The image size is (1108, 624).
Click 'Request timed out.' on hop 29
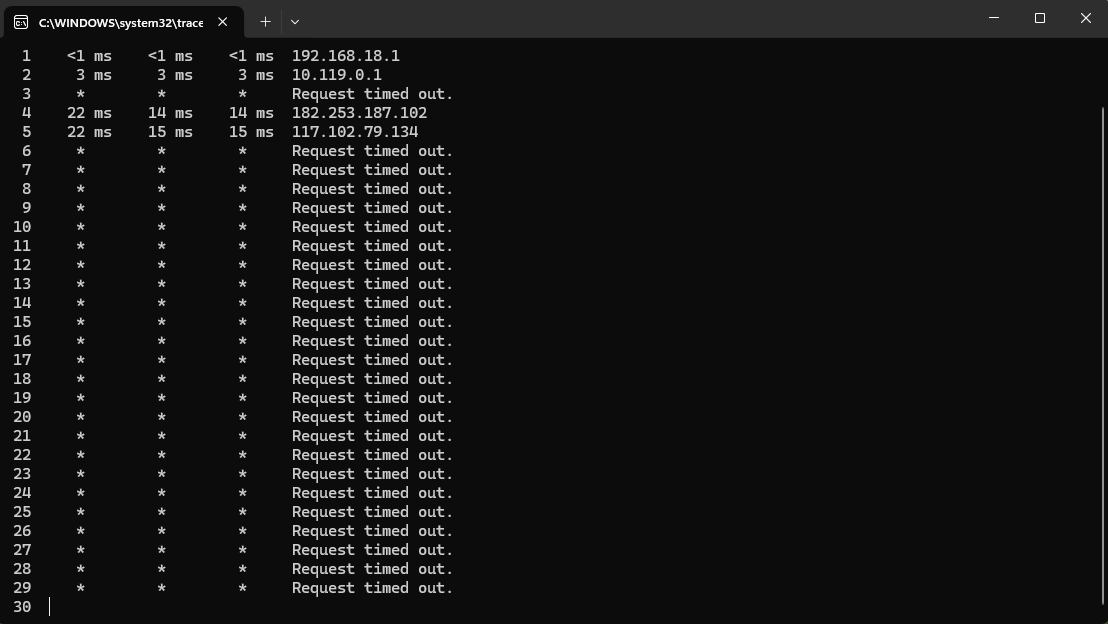pos(372,588)
